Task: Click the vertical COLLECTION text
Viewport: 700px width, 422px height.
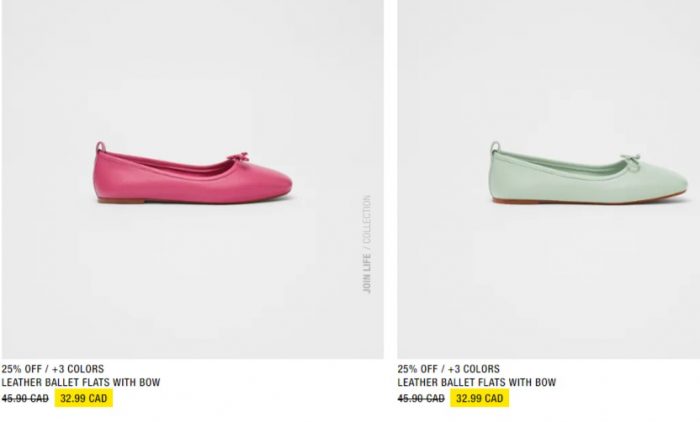Action: pyautogui.click(x=367, y=219)
